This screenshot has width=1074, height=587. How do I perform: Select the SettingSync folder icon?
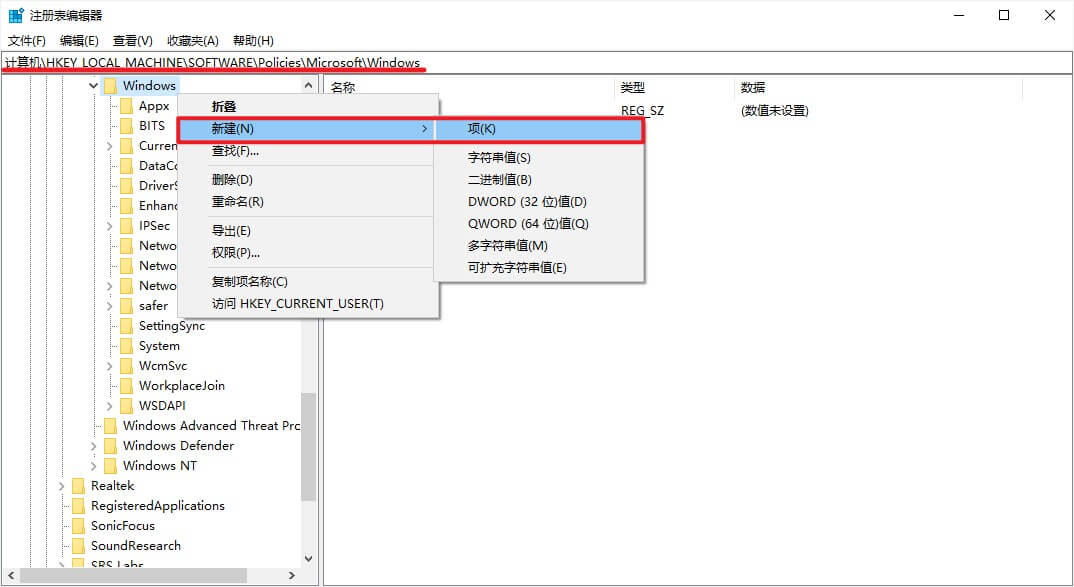pyautogui.click(x=126, y=326)
